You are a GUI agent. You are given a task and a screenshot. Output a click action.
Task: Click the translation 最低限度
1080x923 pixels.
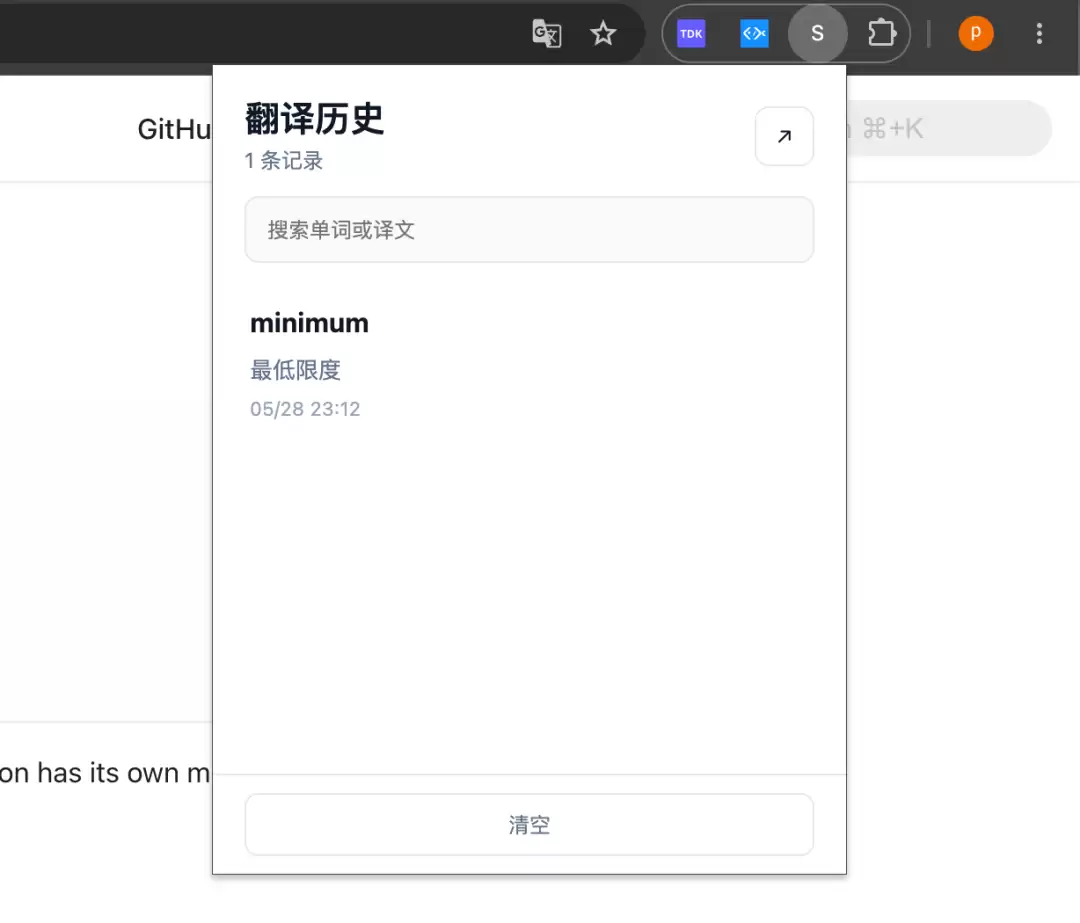click(295, 370)
